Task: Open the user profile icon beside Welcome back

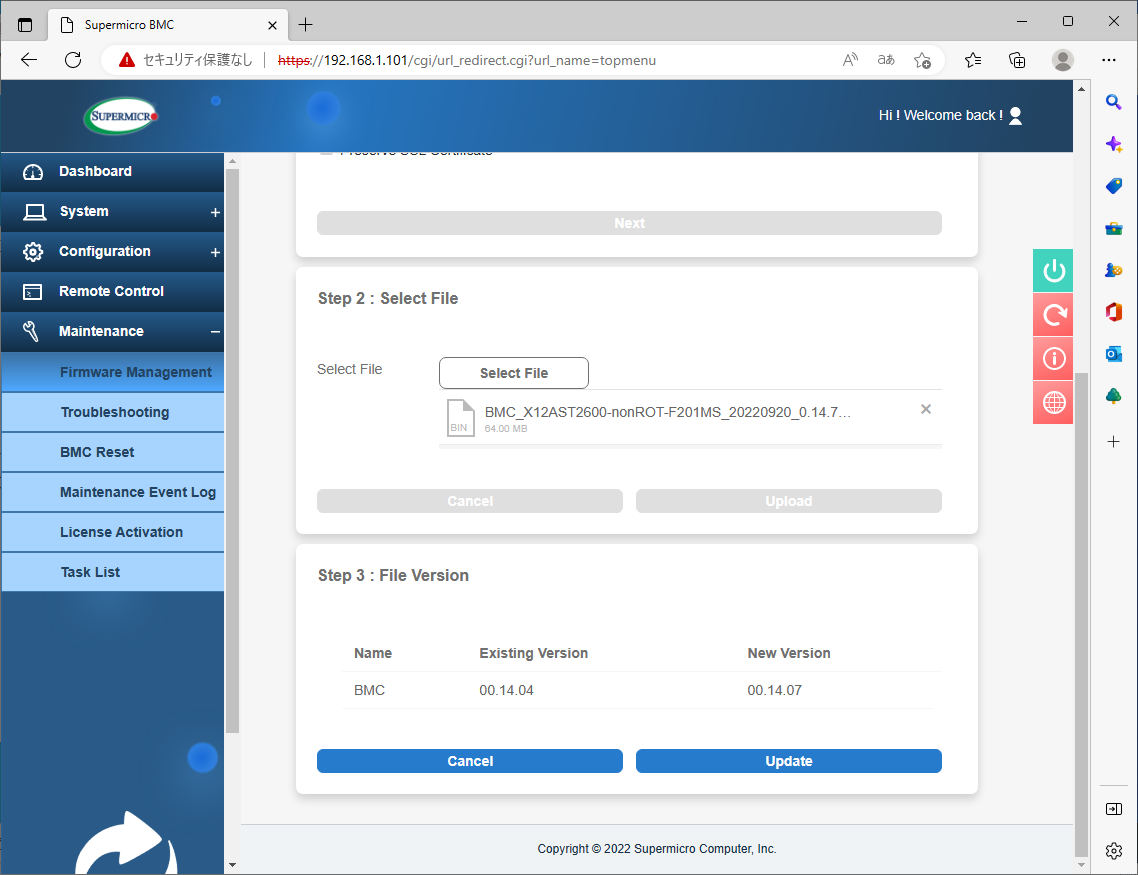Action: point(1015,116)
